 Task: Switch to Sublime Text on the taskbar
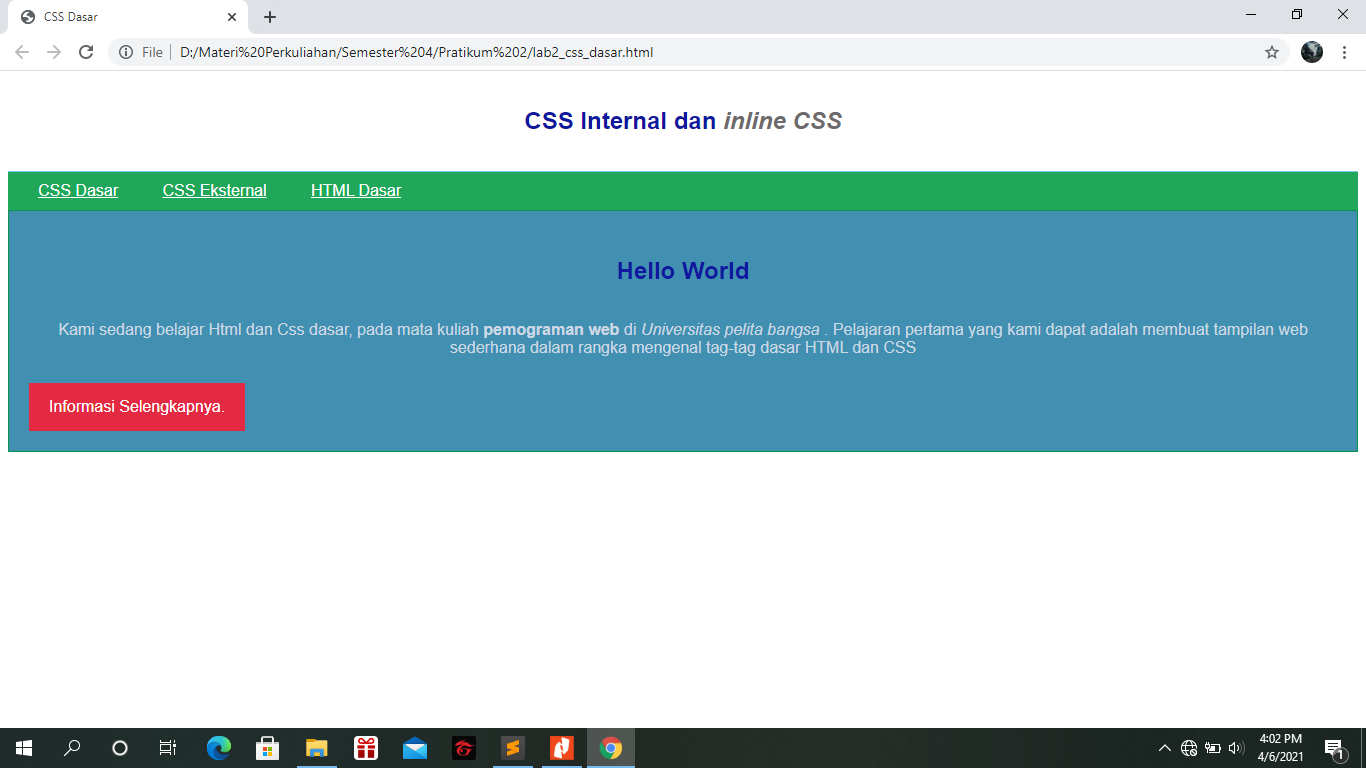pyautogui.click(x=513, y=748)
